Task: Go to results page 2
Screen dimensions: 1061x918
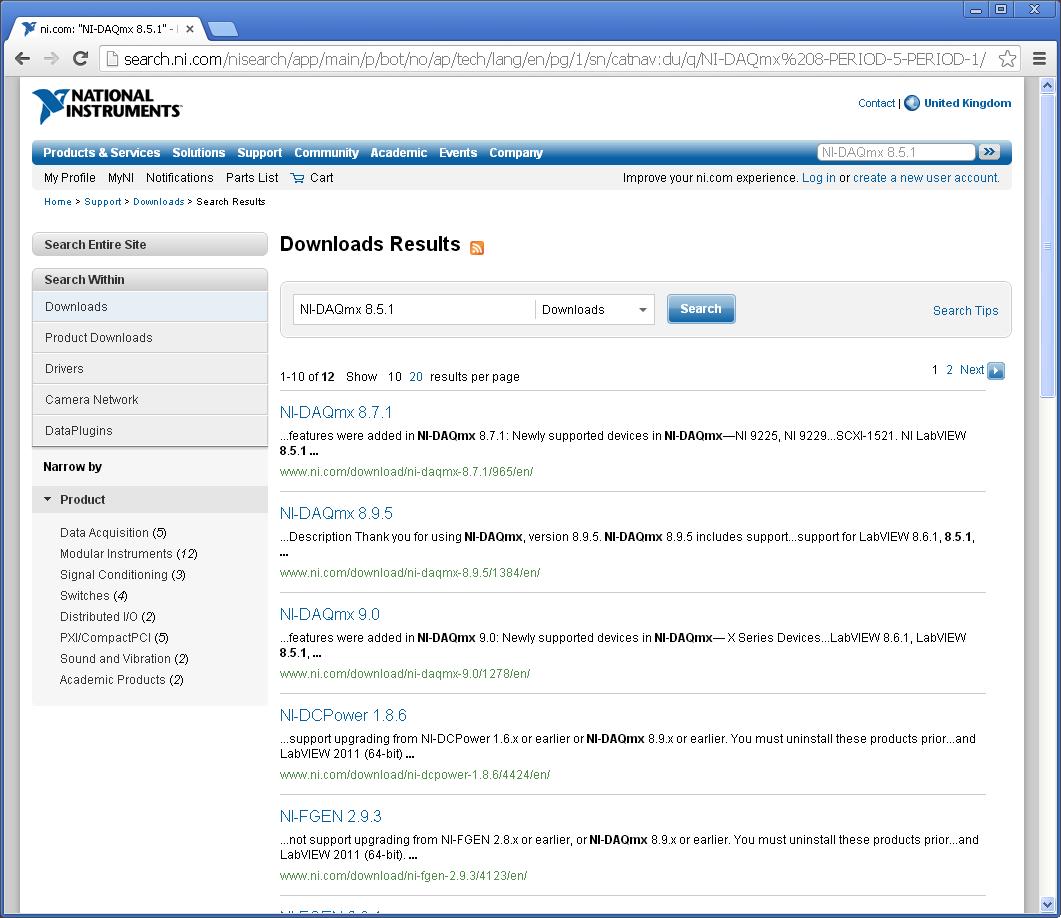Action: click(x=949, y=370)
